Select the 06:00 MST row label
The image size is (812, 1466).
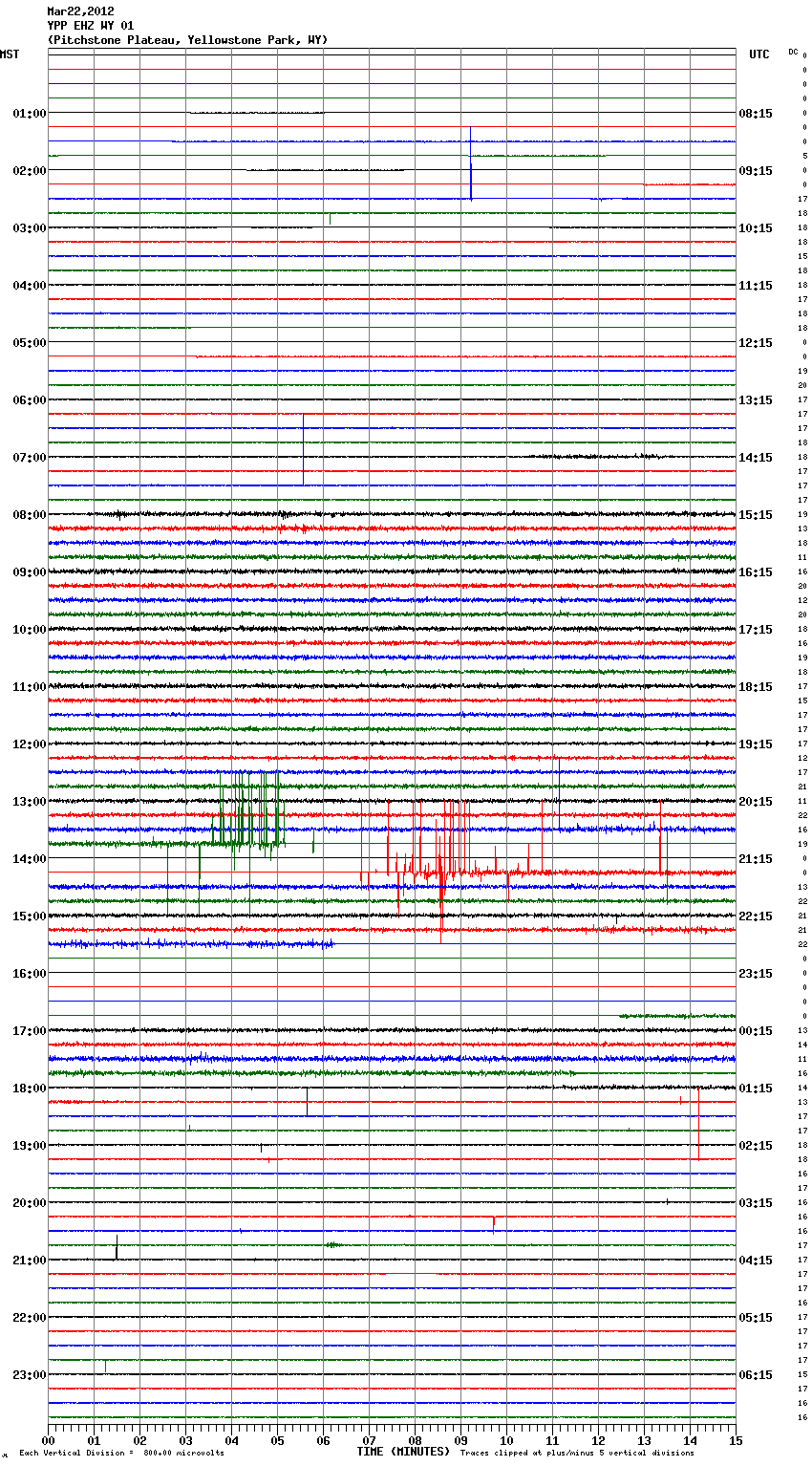pos(30,400)
